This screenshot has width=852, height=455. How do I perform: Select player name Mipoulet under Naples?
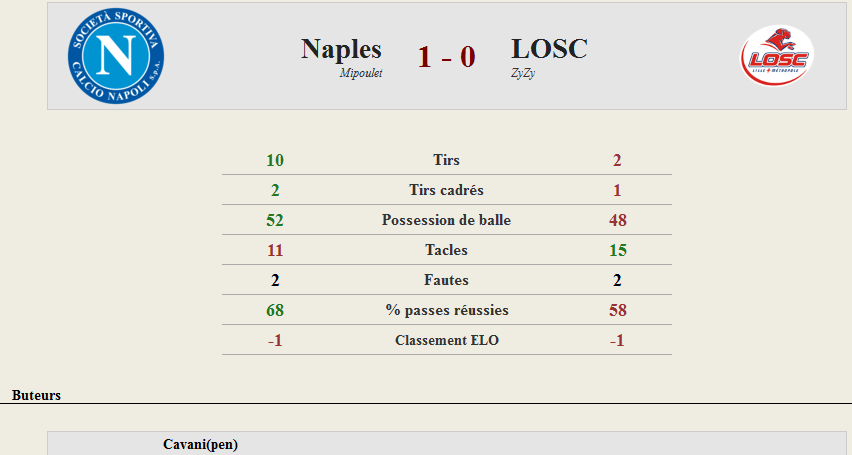361,73
